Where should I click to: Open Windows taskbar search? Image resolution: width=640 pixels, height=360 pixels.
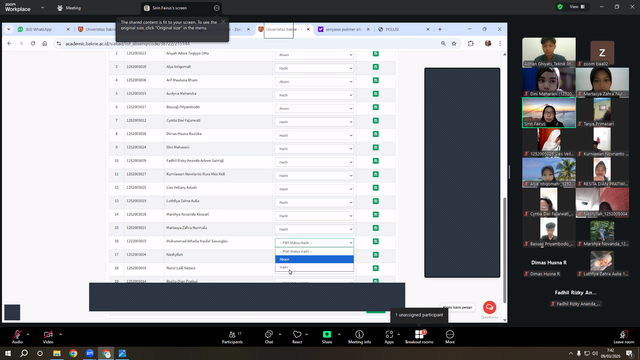(24, 353)
